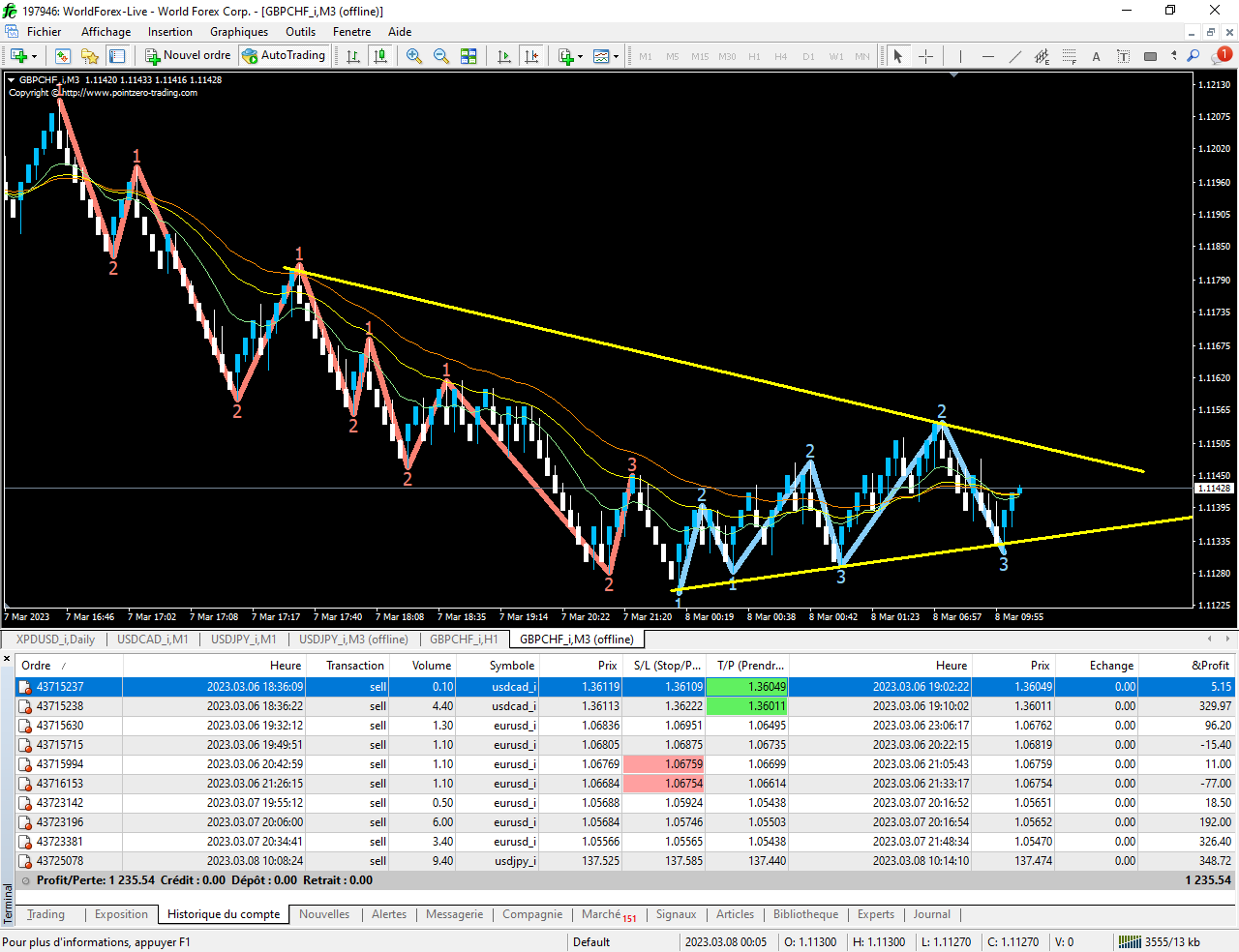
Task: Select the H4 timeframe button
Action: 781,56
